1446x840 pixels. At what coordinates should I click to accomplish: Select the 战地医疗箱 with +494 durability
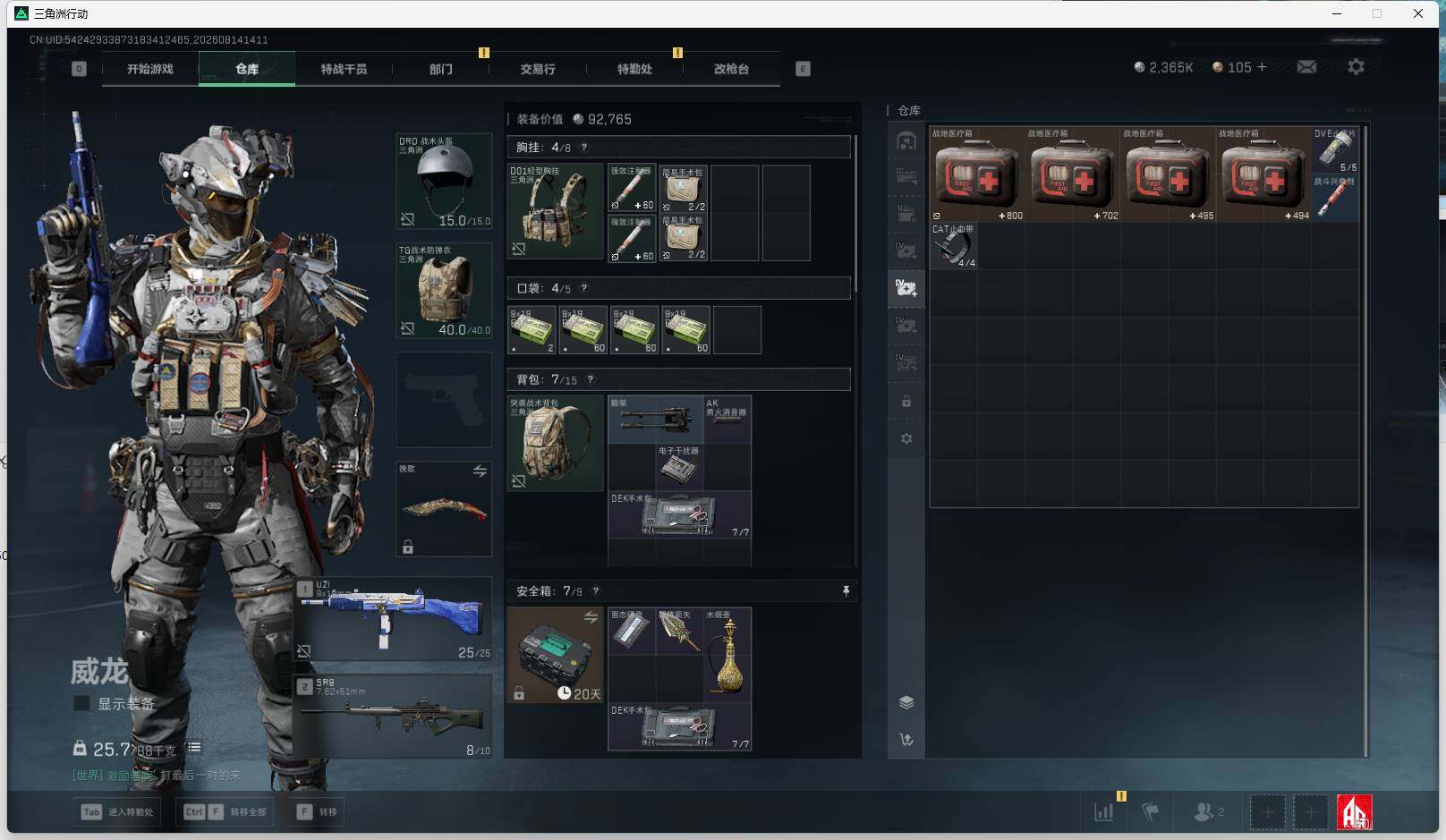click(x=1263, y=174)
